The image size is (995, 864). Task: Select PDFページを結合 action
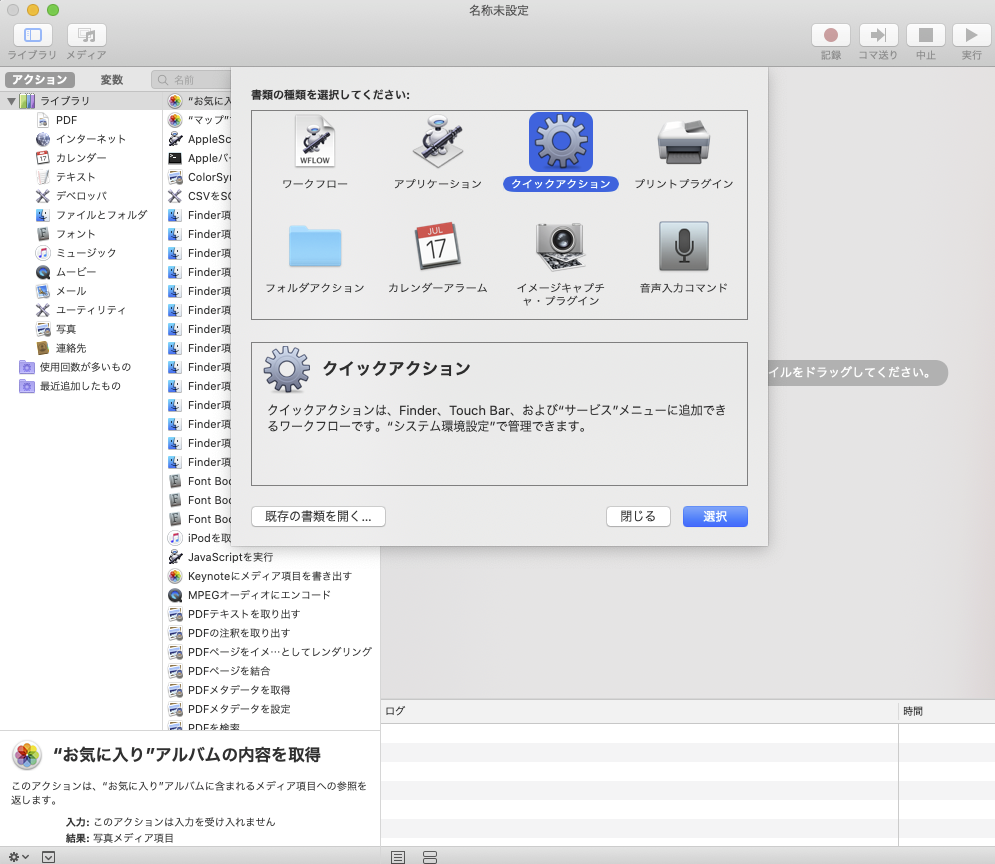point(228,671)
